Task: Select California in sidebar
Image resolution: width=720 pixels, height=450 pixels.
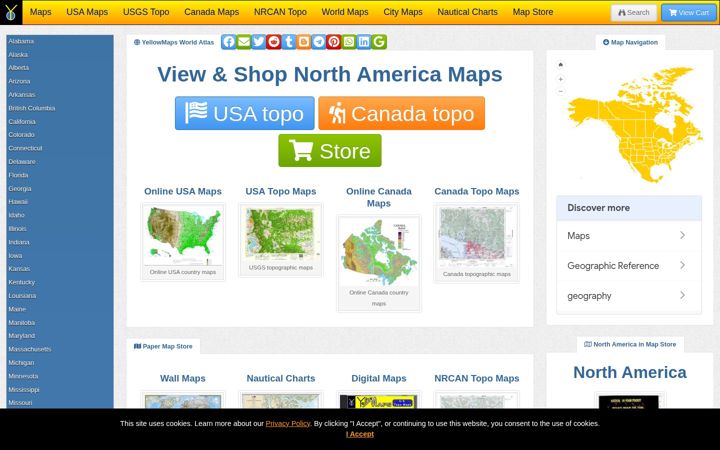Action: pyautogui.click(x=22, y=122)
